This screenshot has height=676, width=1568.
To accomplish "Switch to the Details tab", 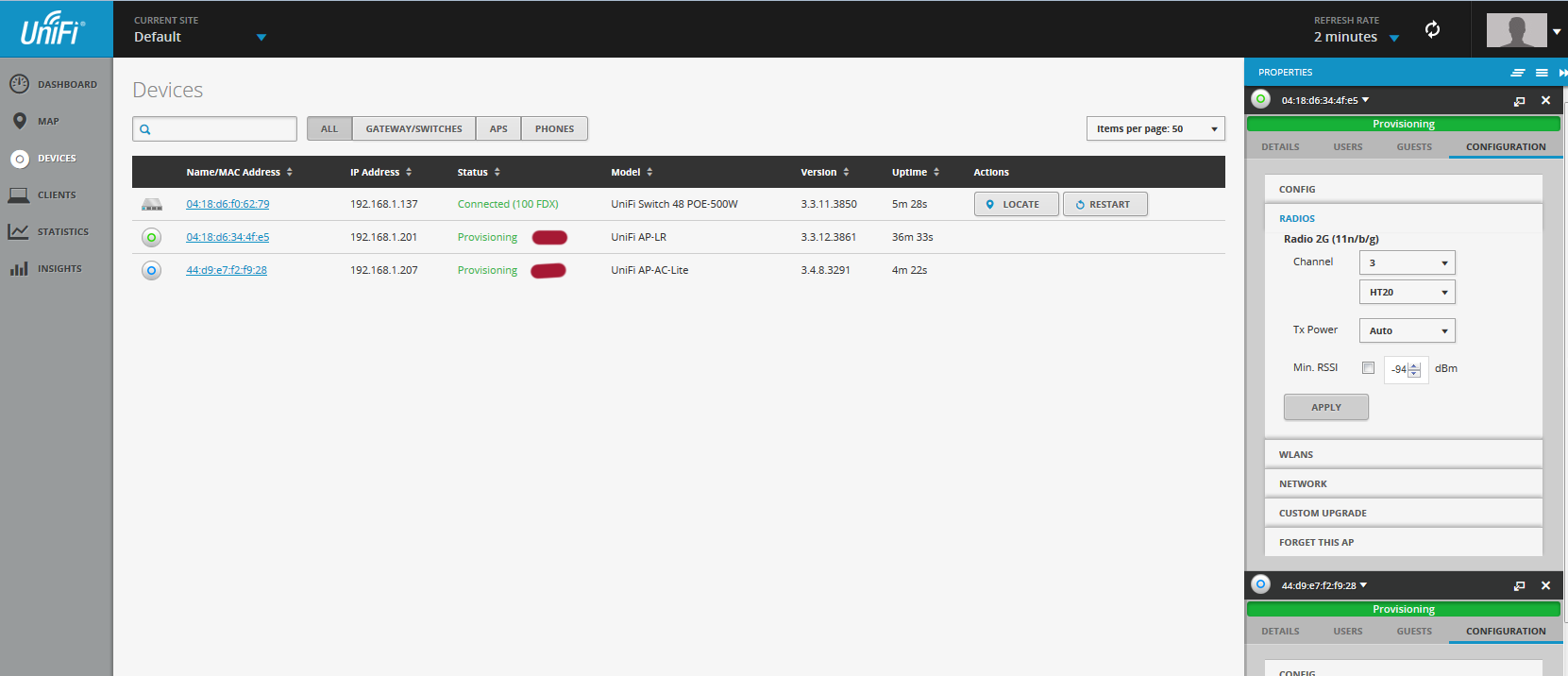I will [x=1280, y=146].
